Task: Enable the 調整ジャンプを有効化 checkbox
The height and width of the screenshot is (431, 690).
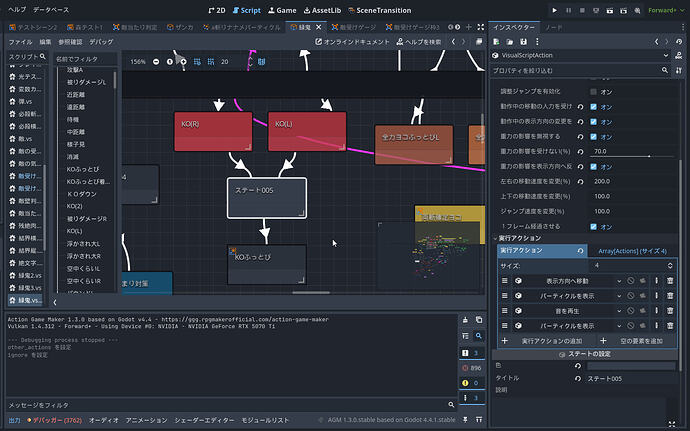Action: tap(593, 92)
